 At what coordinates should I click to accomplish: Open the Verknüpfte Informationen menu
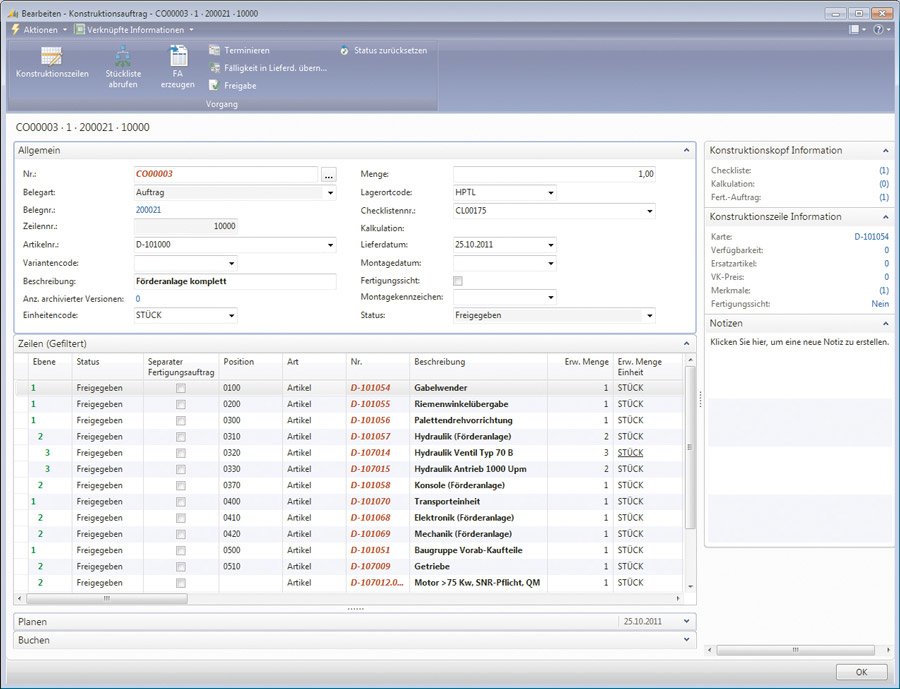(135, 30)
